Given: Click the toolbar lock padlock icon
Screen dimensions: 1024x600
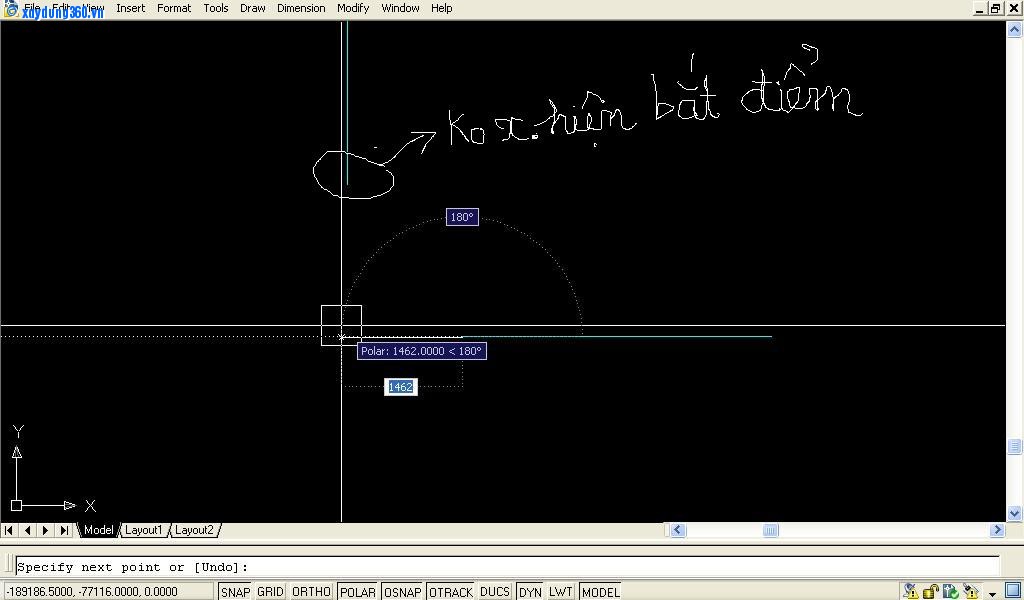Looking at the screenshot, I should tap(931, 591).
